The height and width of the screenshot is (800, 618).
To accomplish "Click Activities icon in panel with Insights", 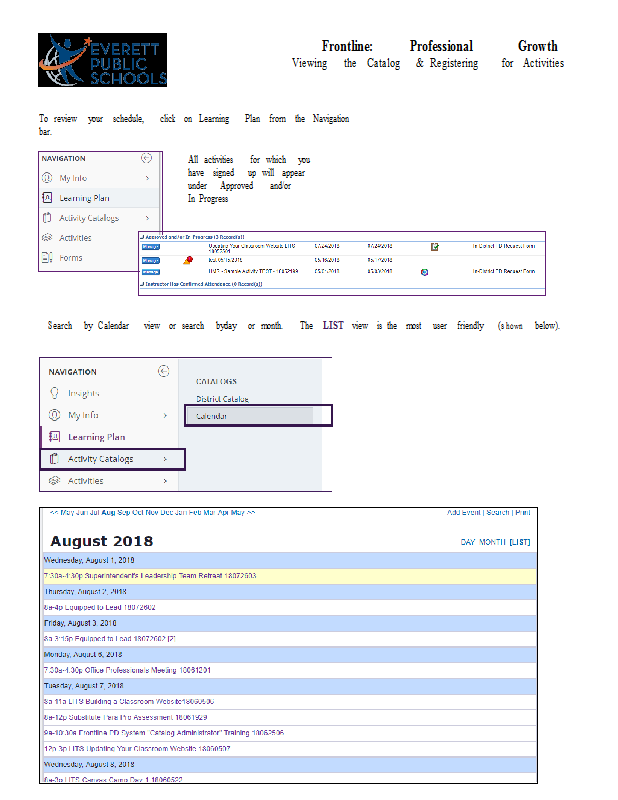I will (x=54, y=481).
